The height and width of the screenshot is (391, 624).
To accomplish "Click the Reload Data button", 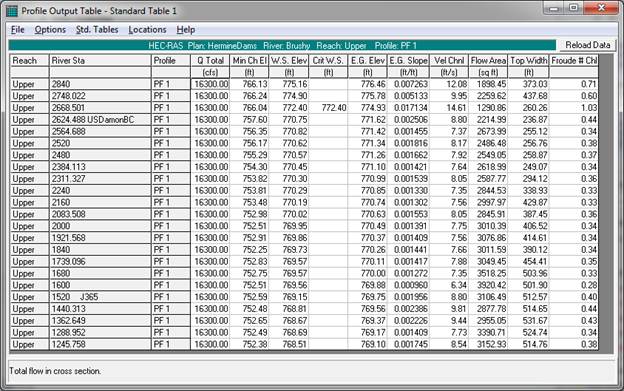I will (587, 45).
